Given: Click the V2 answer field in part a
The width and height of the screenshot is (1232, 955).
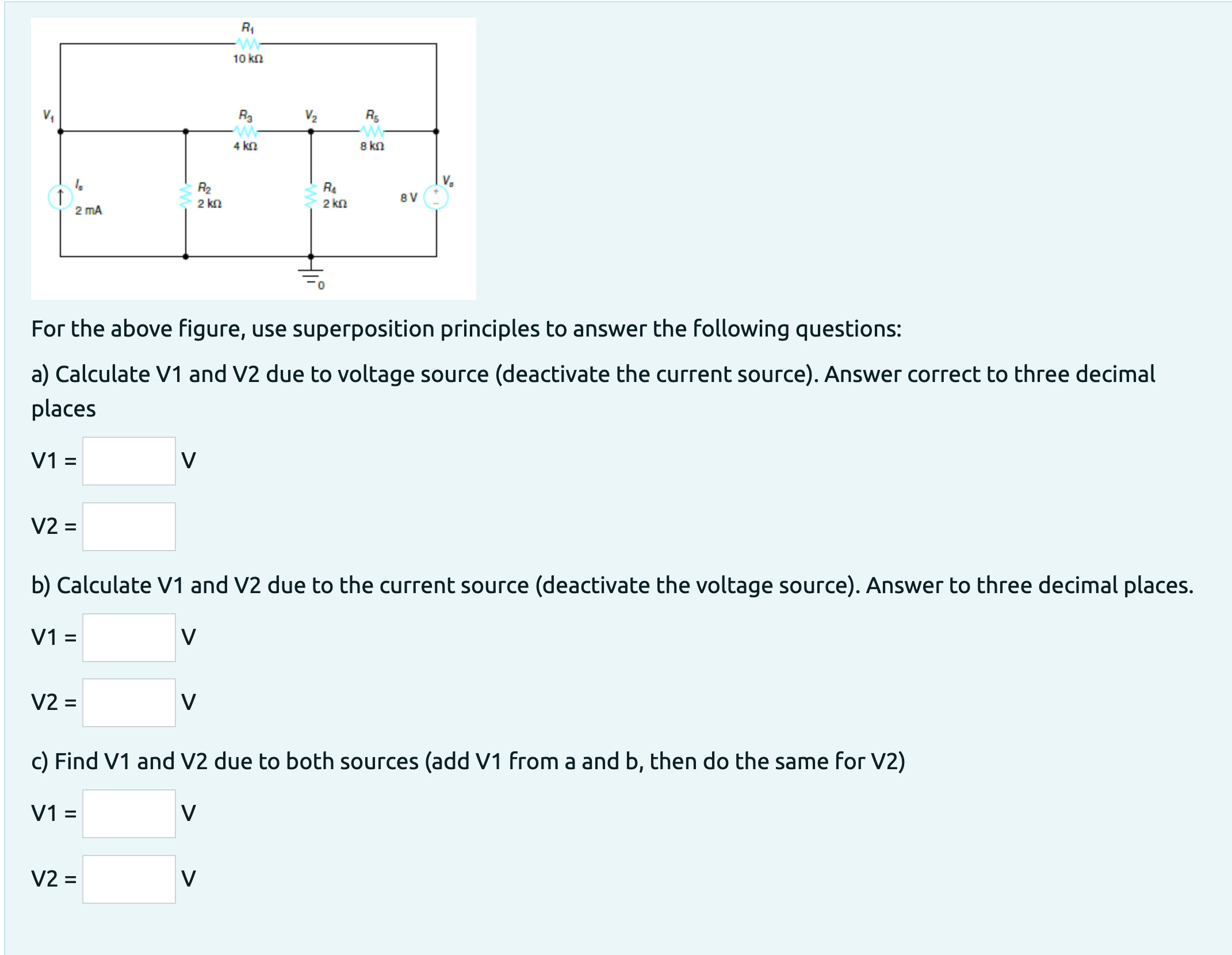Looking at the screenshot, I should (x=129, y=526).
